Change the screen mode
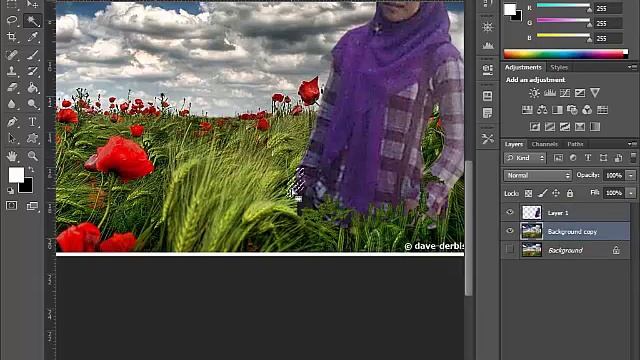This screenshot has height=360, width=640. point(32,206)
